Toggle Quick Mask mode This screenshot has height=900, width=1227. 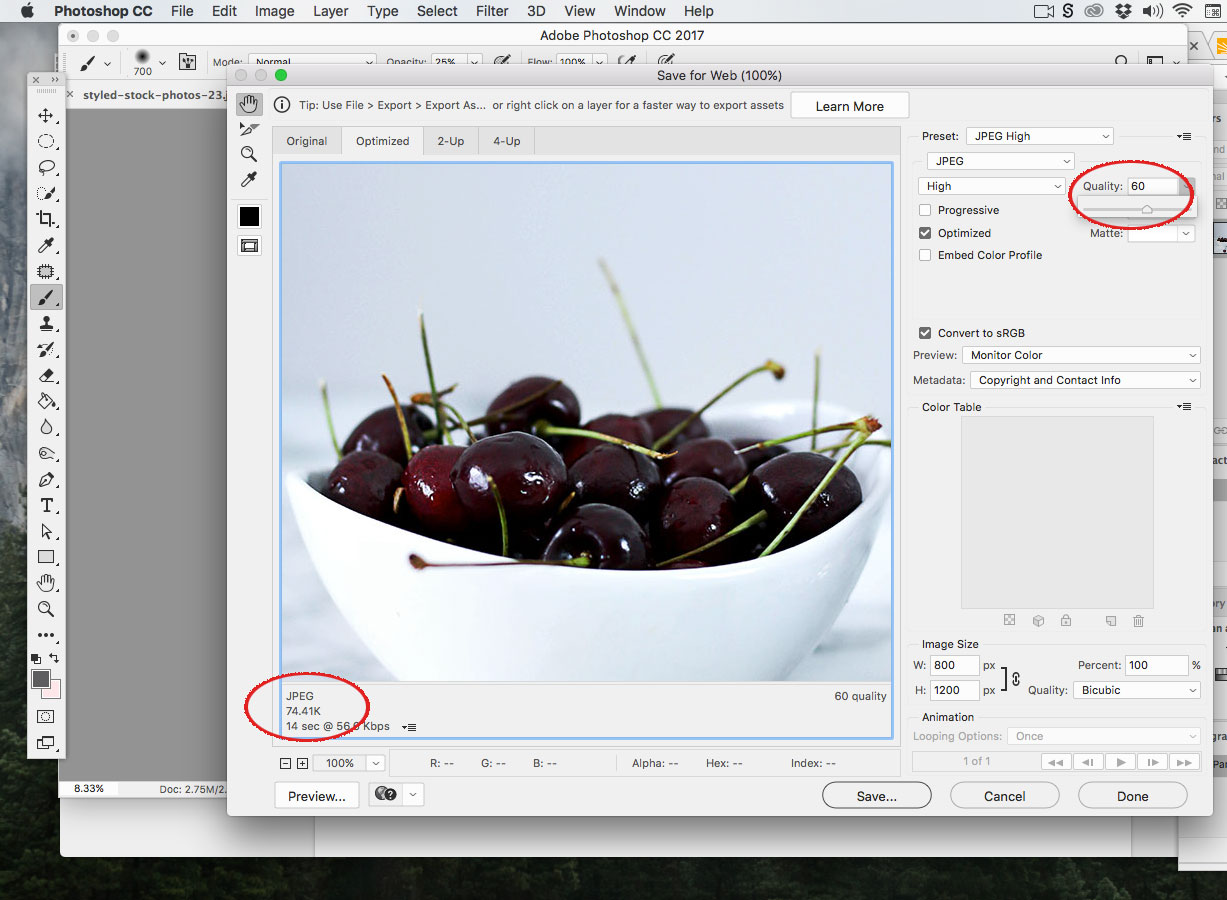(x=46, y=717)
